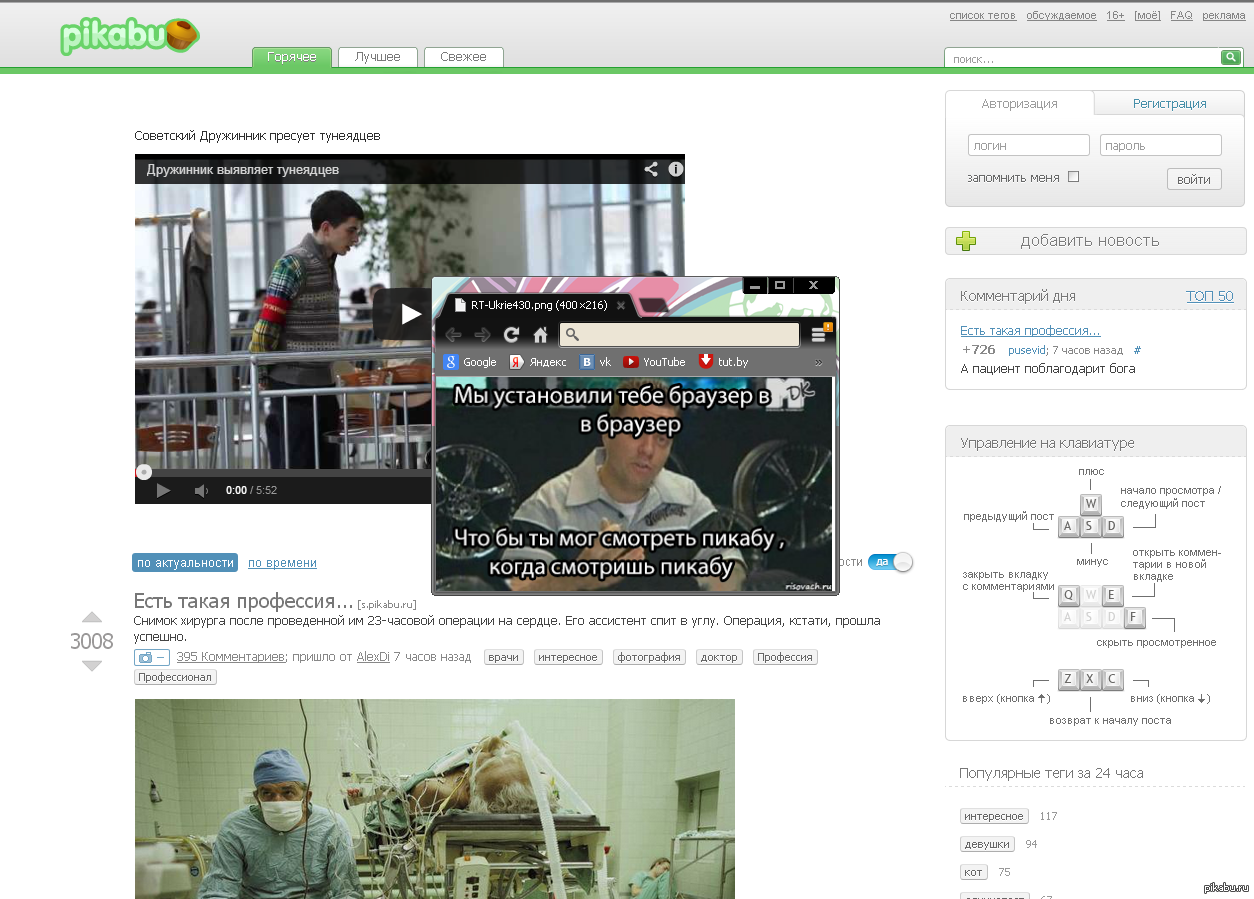Open the 'реклама' header link
1254x899 pixels.
coord(1223,15)
